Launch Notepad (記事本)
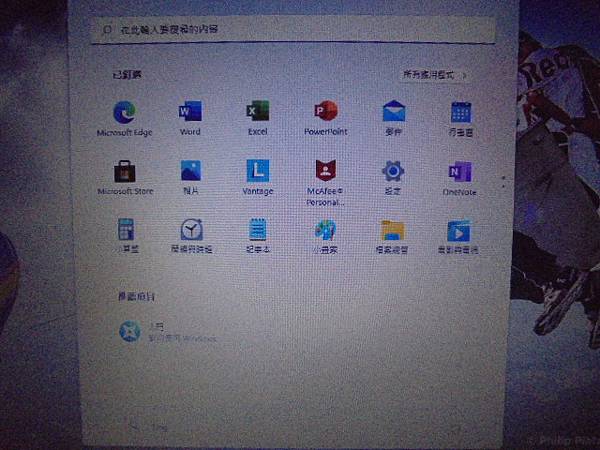The height and width of the screenshot is (450, 600). 258,235
